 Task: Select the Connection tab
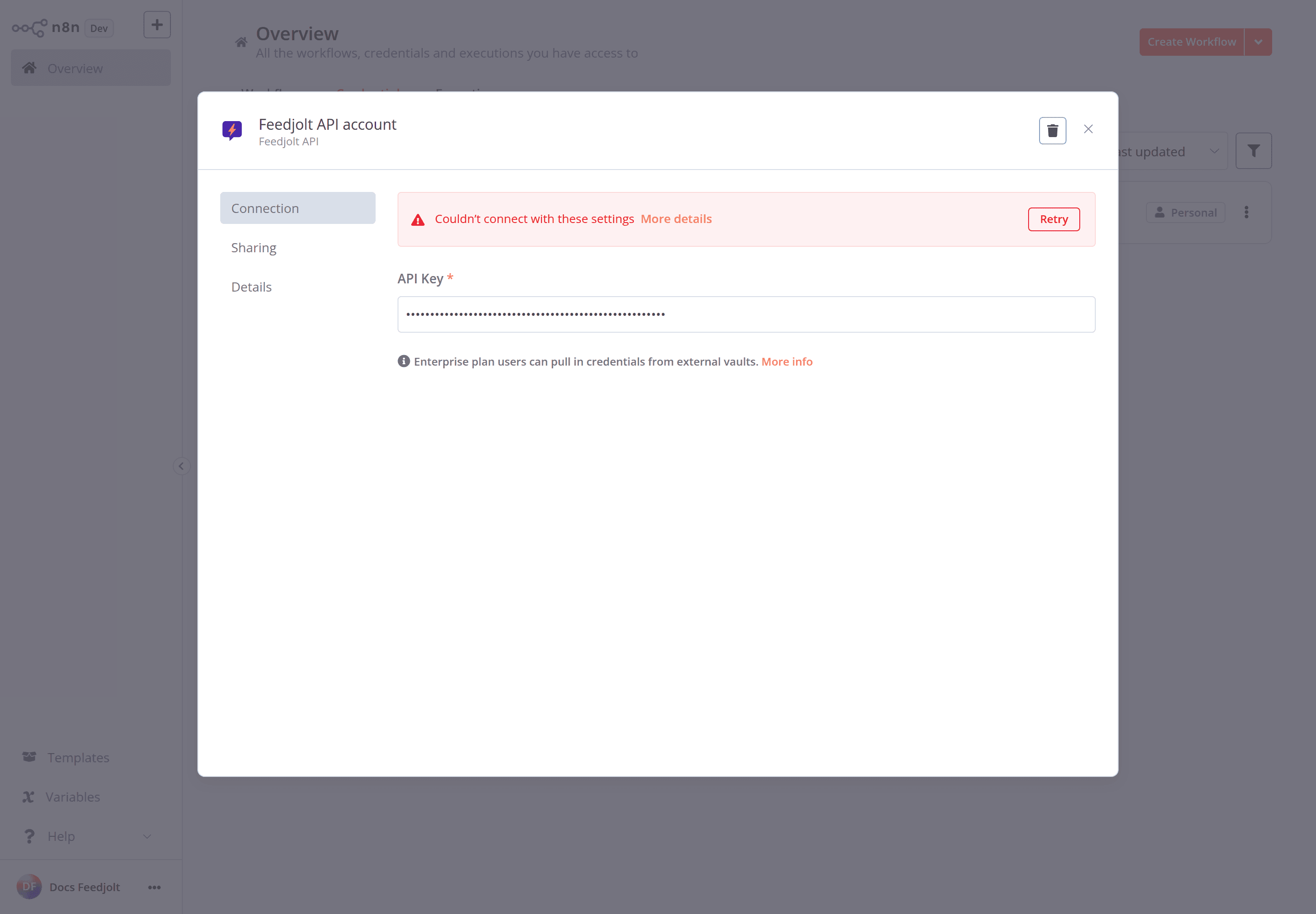pos(298,208)
